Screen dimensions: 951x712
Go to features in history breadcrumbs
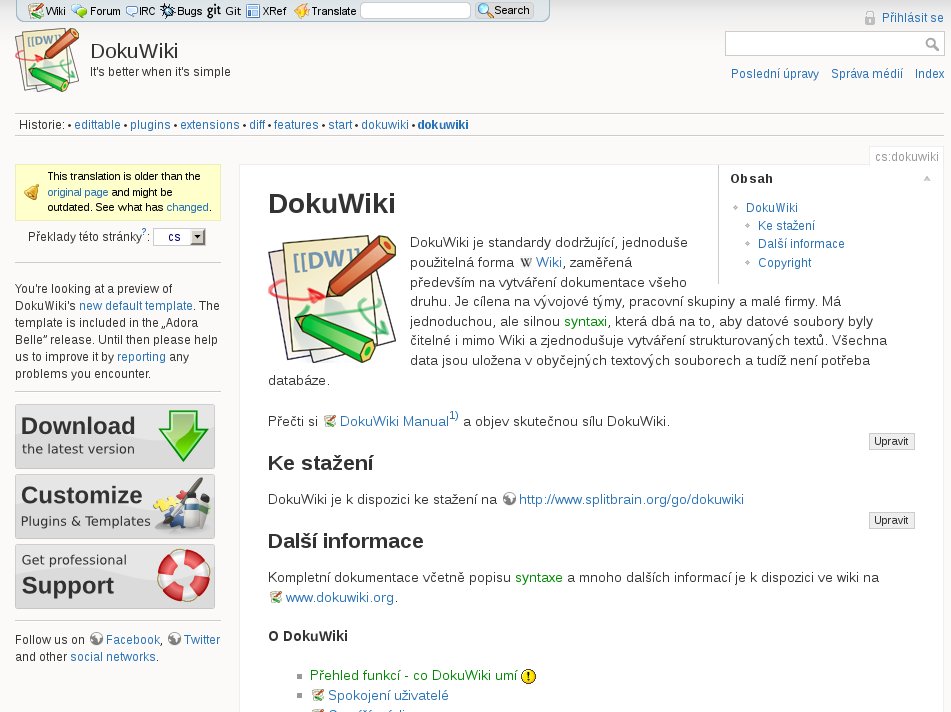click(x=296, y=125)
